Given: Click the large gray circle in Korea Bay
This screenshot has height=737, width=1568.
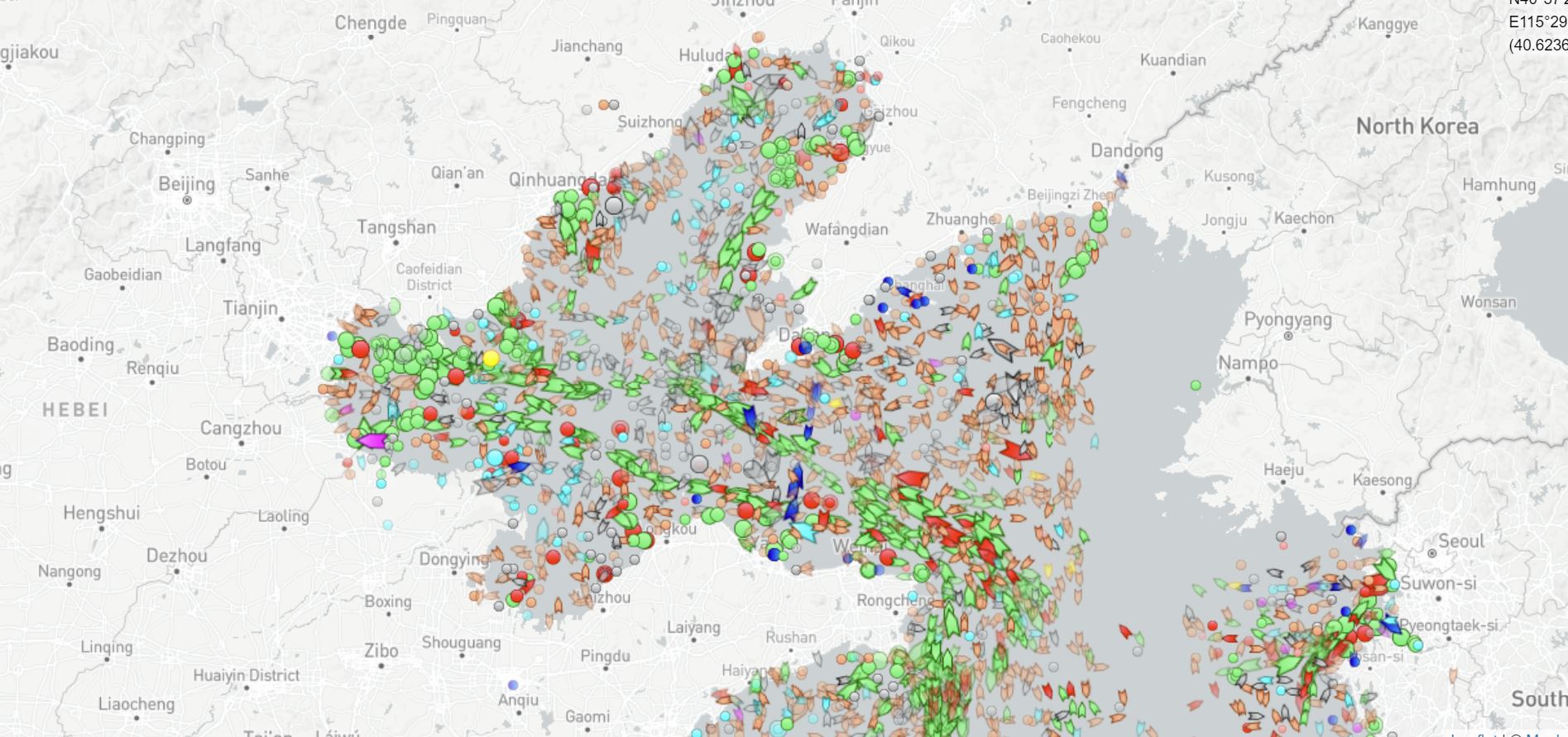Looking at the screenshot, I should [x=995, y=403].
